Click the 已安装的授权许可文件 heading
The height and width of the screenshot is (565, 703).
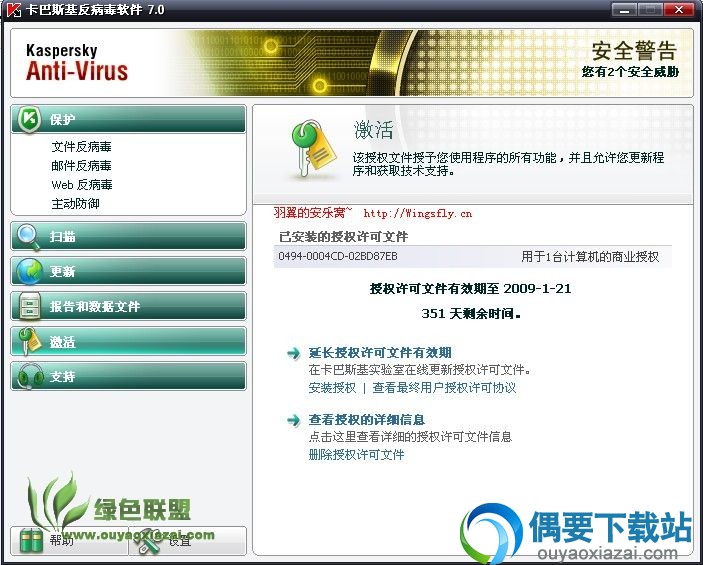coord(343,237)
